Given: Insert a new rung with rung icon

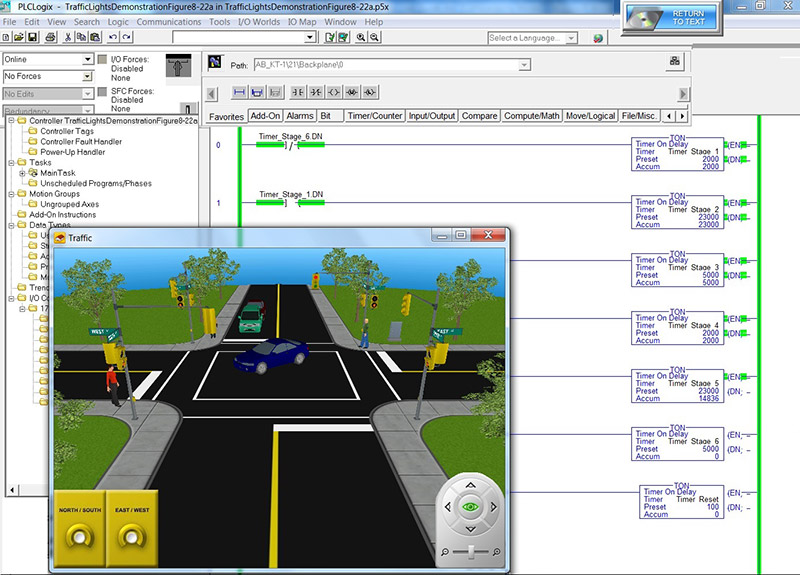Looking at the screenshot, I should tap(240, 92).
